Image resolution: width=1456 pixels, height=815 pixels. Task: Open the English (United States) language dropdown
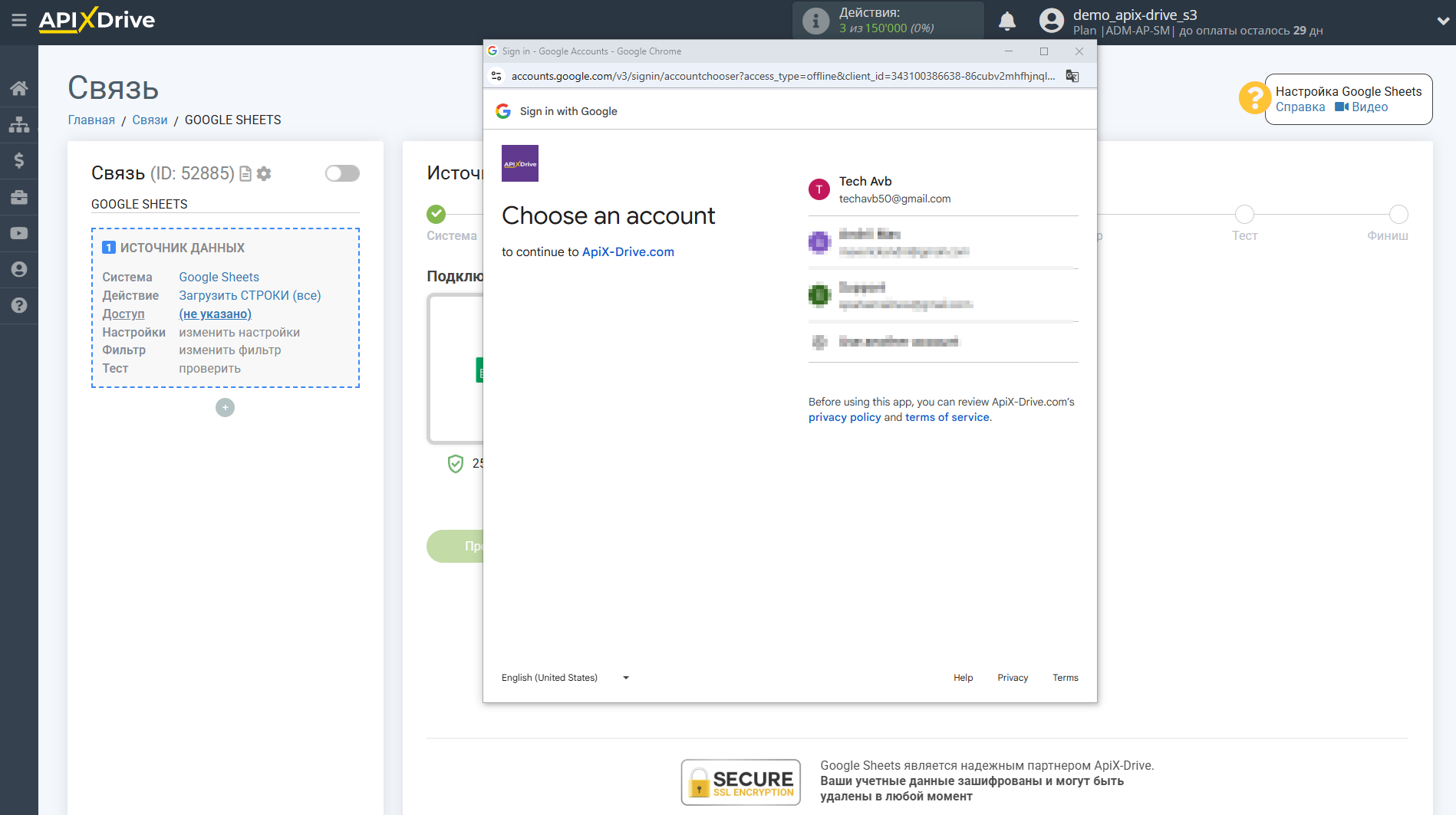point(565,677)
